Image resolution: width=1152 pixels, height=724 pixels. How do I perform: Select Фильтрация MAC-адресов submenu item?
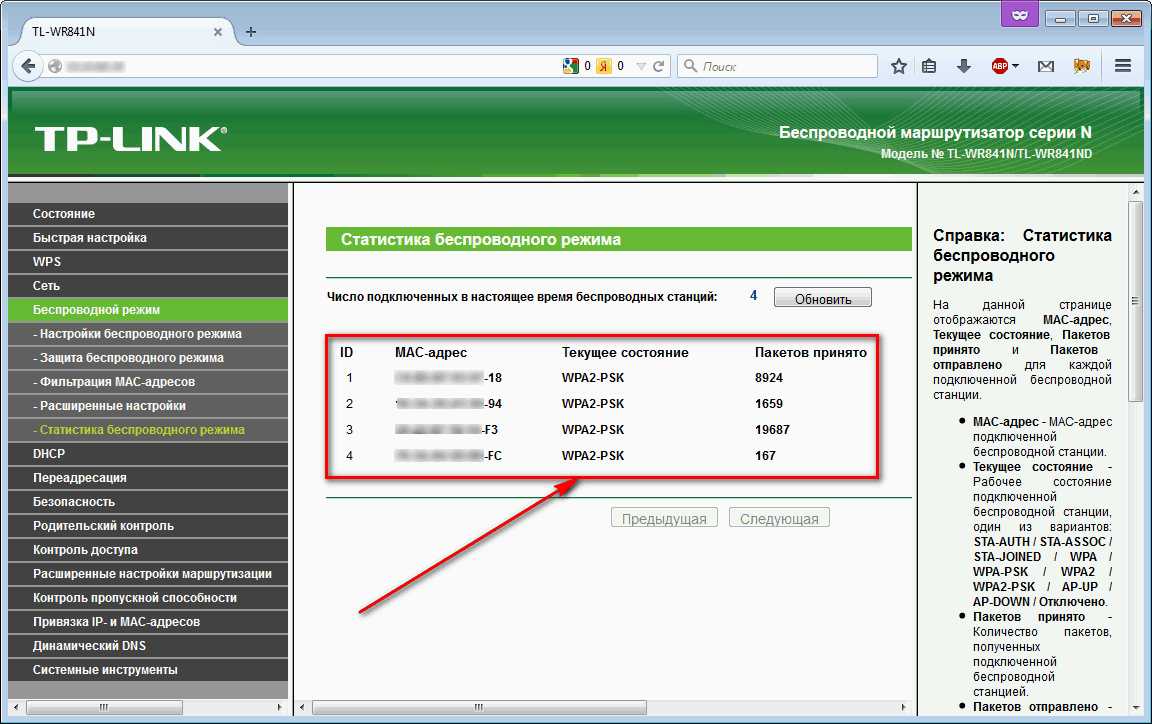point(114,382)
